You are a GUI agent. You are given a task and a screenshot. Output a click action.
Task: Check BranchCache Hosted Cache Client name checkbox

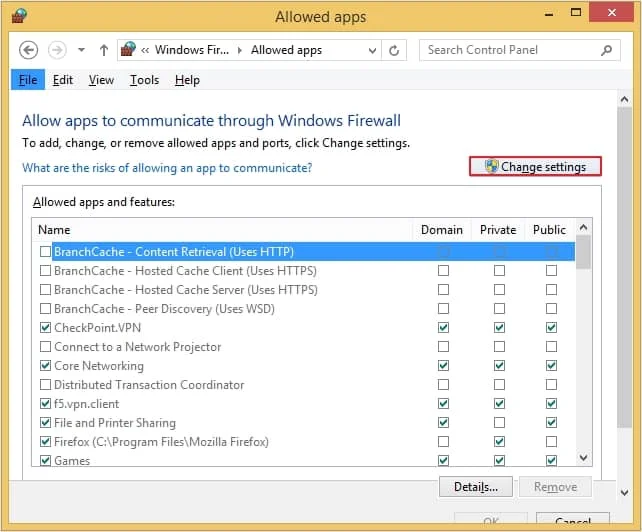click(45, 270)
